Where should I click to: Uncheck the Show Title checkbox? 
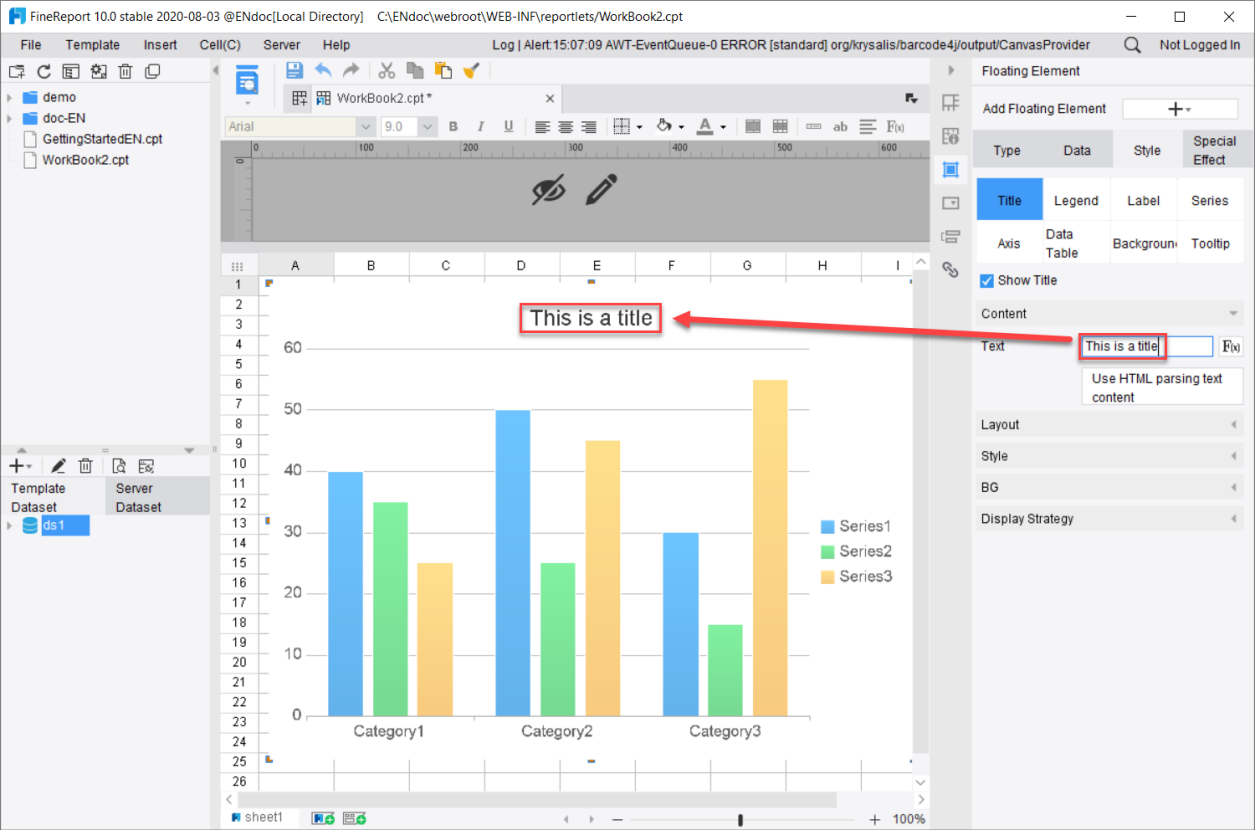point(985,280)
